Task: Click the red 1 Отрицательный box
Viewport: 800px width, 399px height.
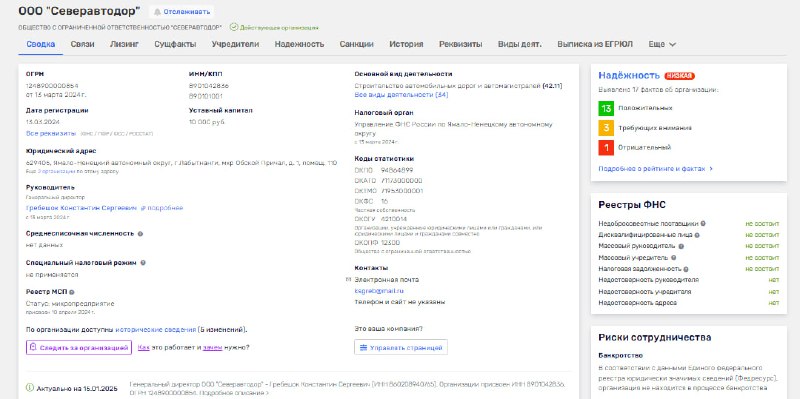Action: pyautogui.click(x=606, y=147)
